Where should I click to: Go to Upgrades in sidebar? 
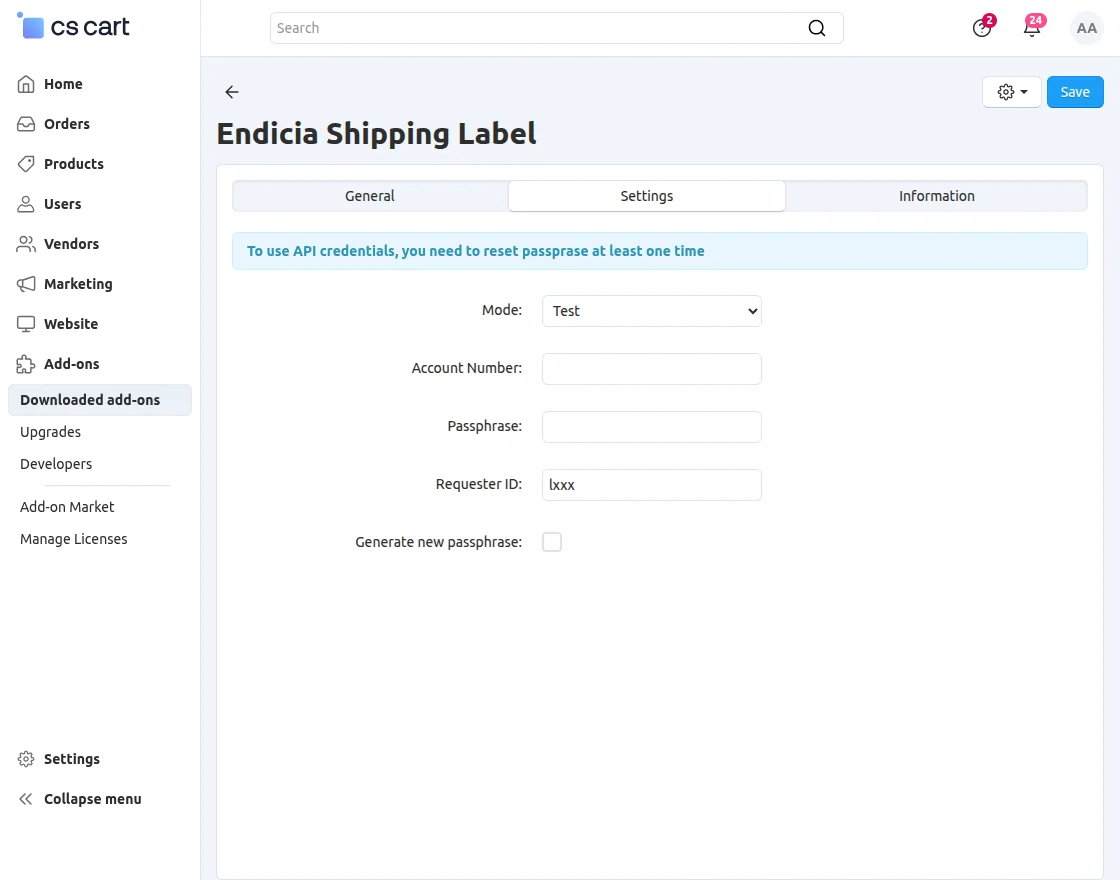pyautogui.click(x=50, y=432)
